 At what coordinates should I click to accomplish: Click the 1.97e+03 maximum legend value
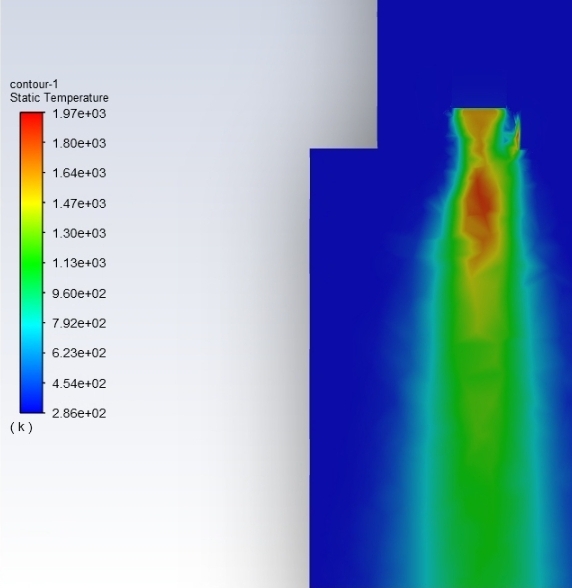tap(79, 113)
